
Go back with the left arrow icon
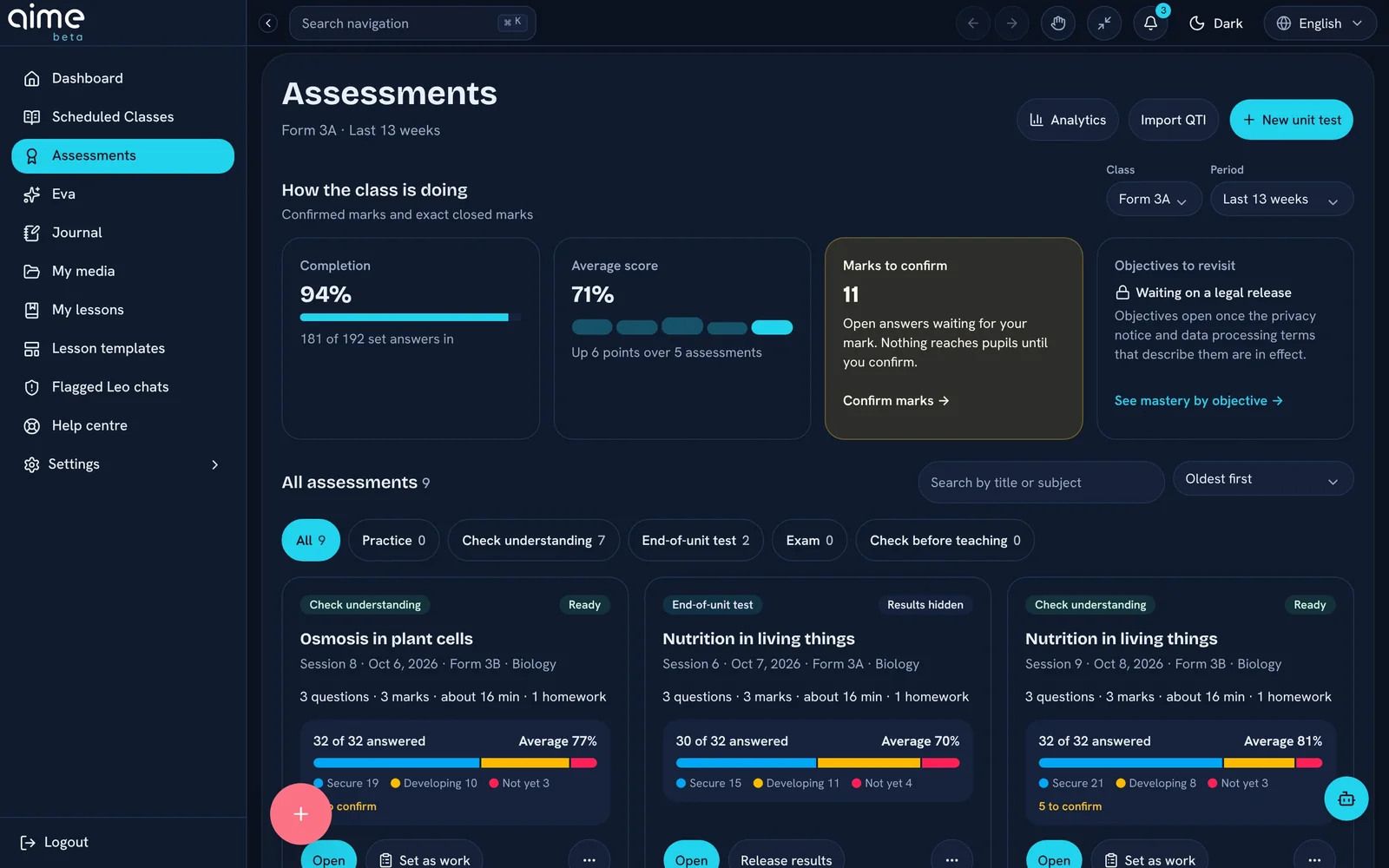coord(973,23)
